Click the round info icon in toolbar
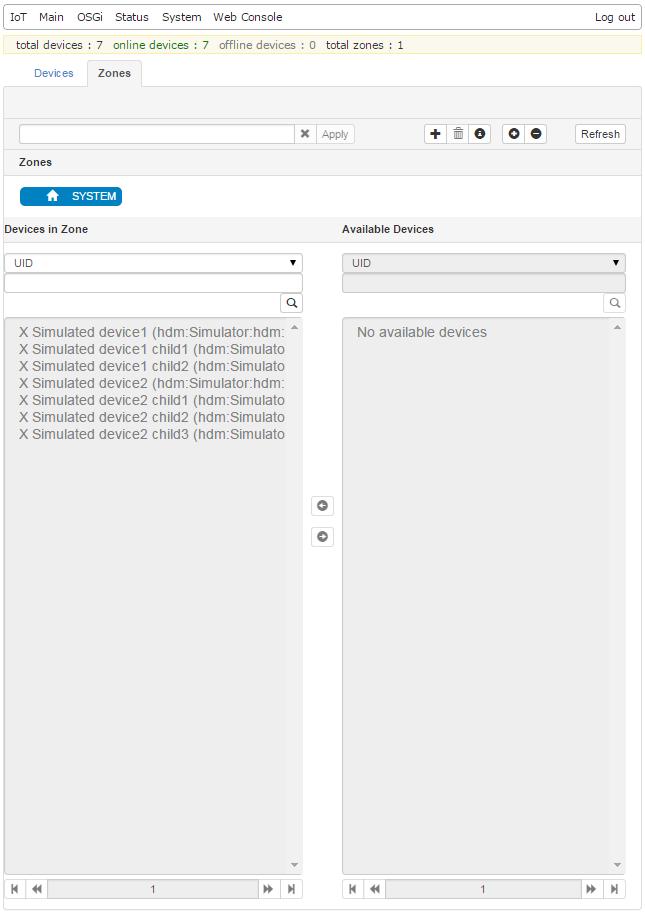The height and width of the screenshot is (914, 645). click(x=480, y=134)
